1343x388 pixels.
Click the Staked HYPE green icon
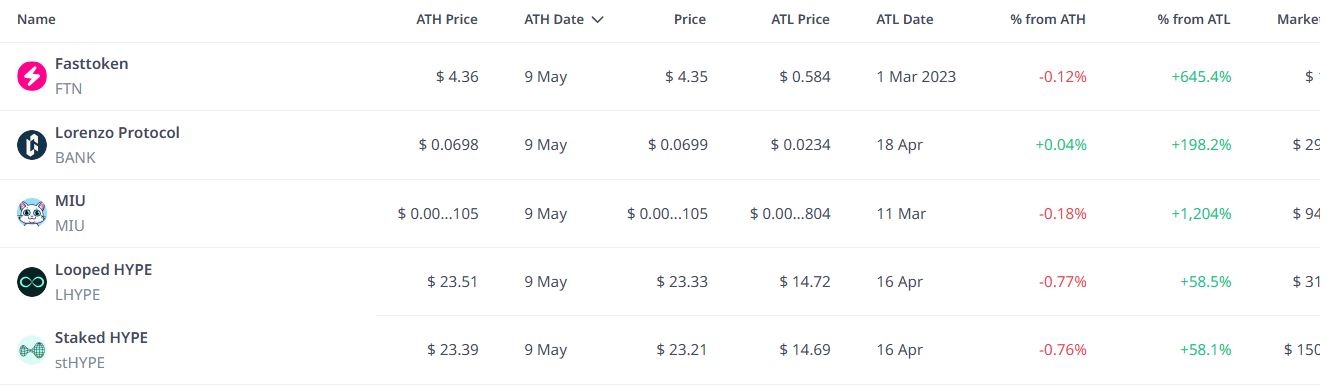[32, 350]
